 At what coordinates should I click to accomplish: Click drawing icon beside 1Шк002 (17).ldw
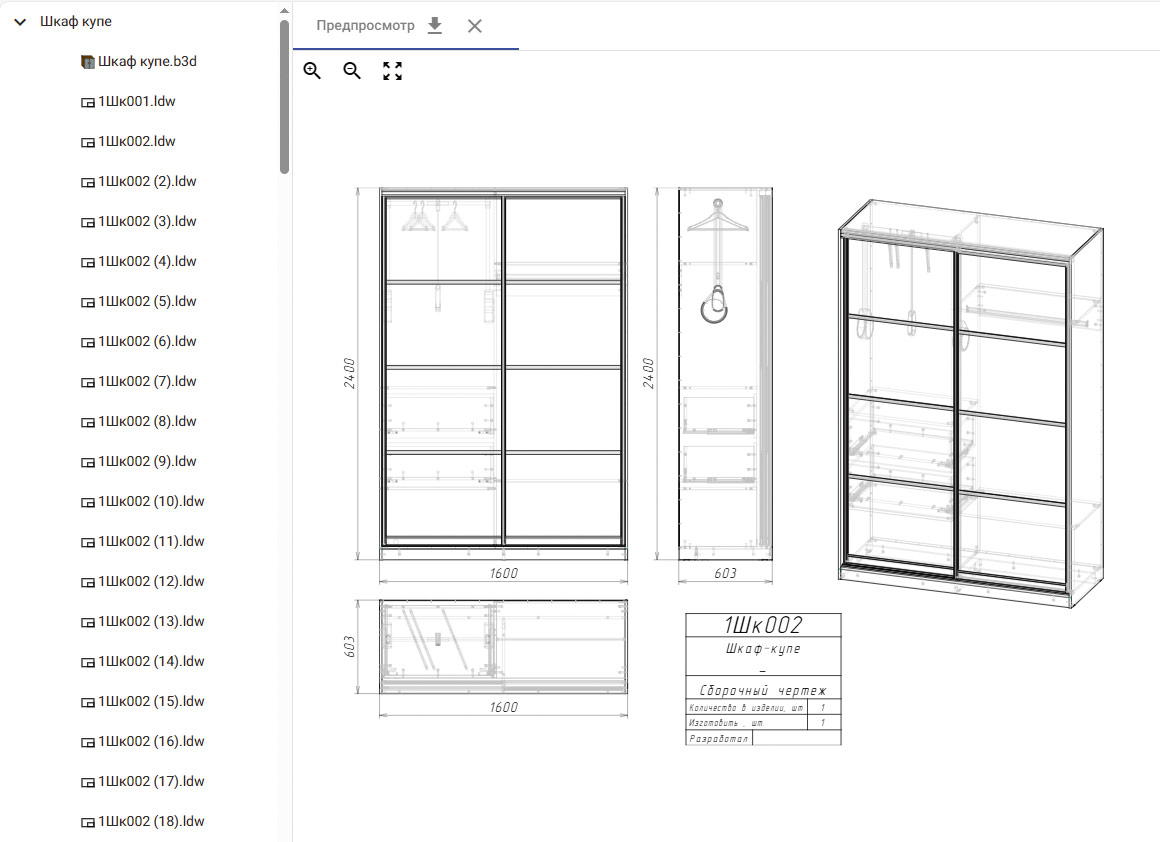(x=87, y=782)
